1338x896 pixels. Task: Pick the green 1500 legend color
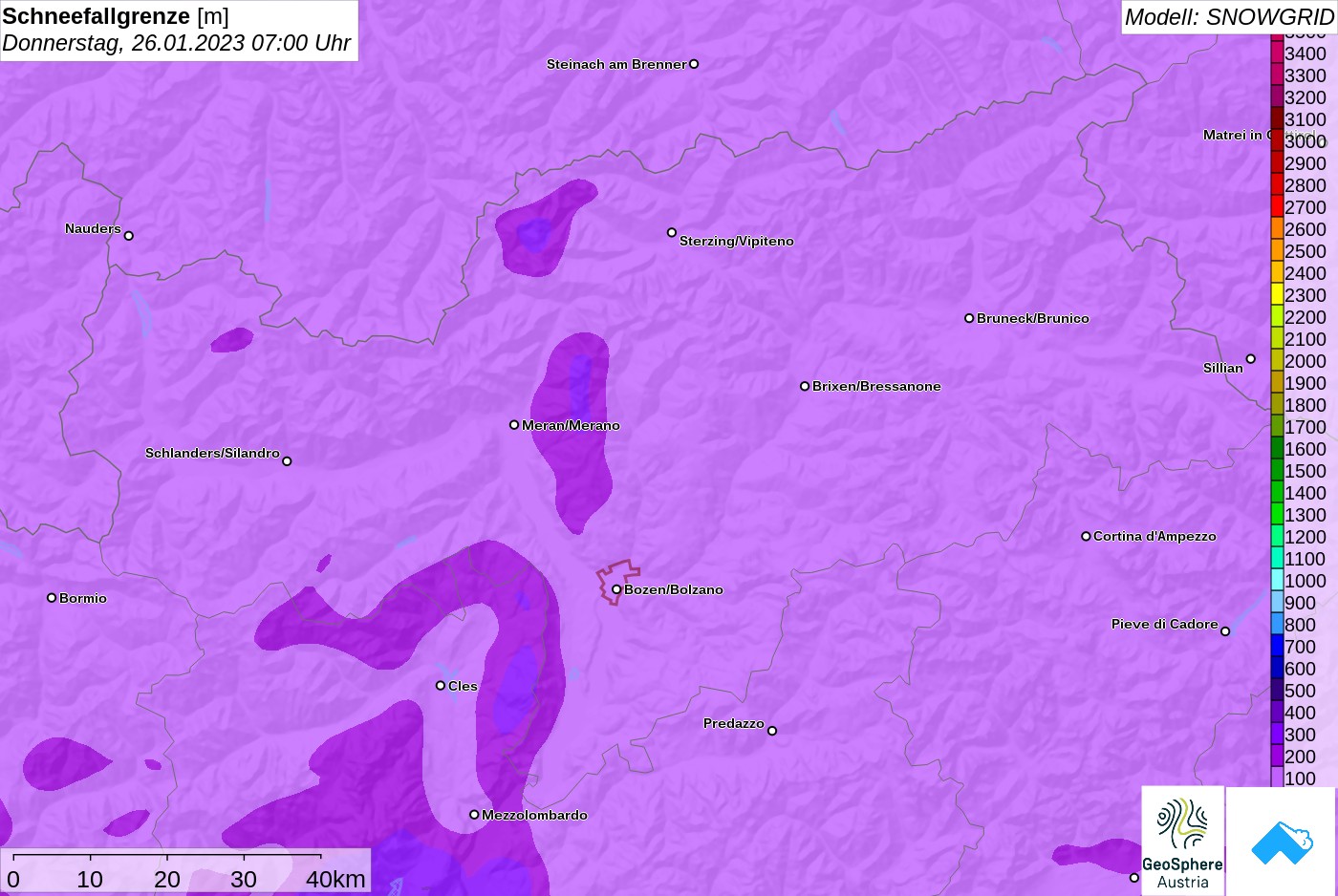click(1277, 471)
